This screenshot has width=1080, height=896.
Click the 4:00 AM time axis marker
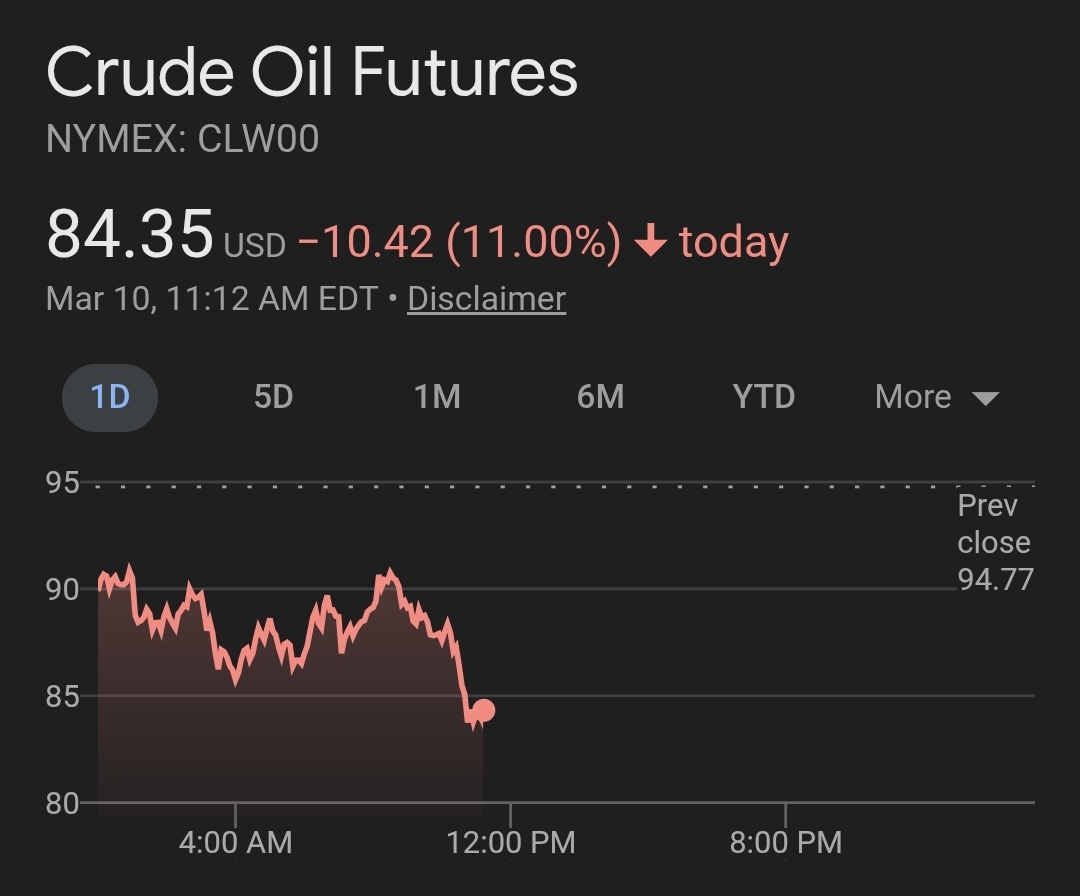pos(236,842)
